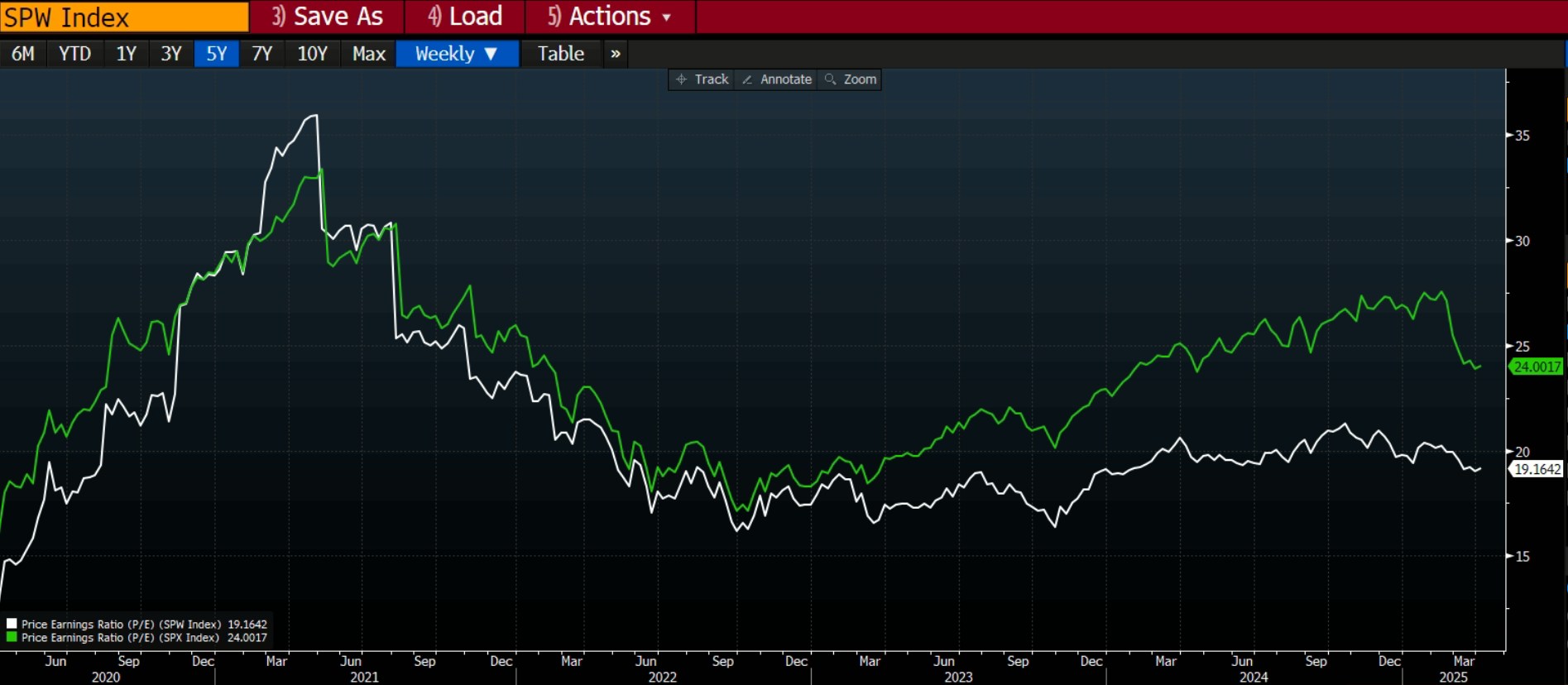1568x685 pixels.
Task: Activate the Annotate pencil tool
Action: 777,79
